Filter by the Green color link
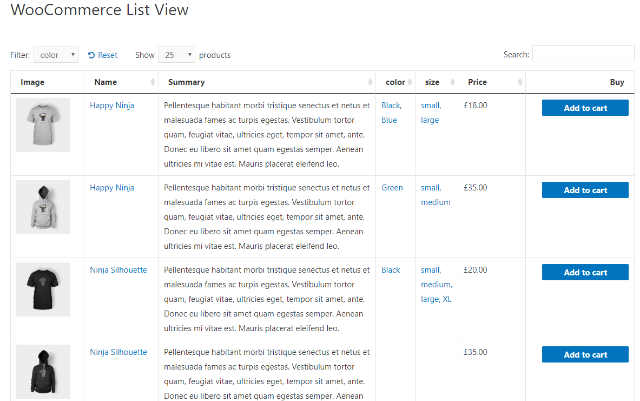This screenshot has width=640, height=401. (392, 187)
